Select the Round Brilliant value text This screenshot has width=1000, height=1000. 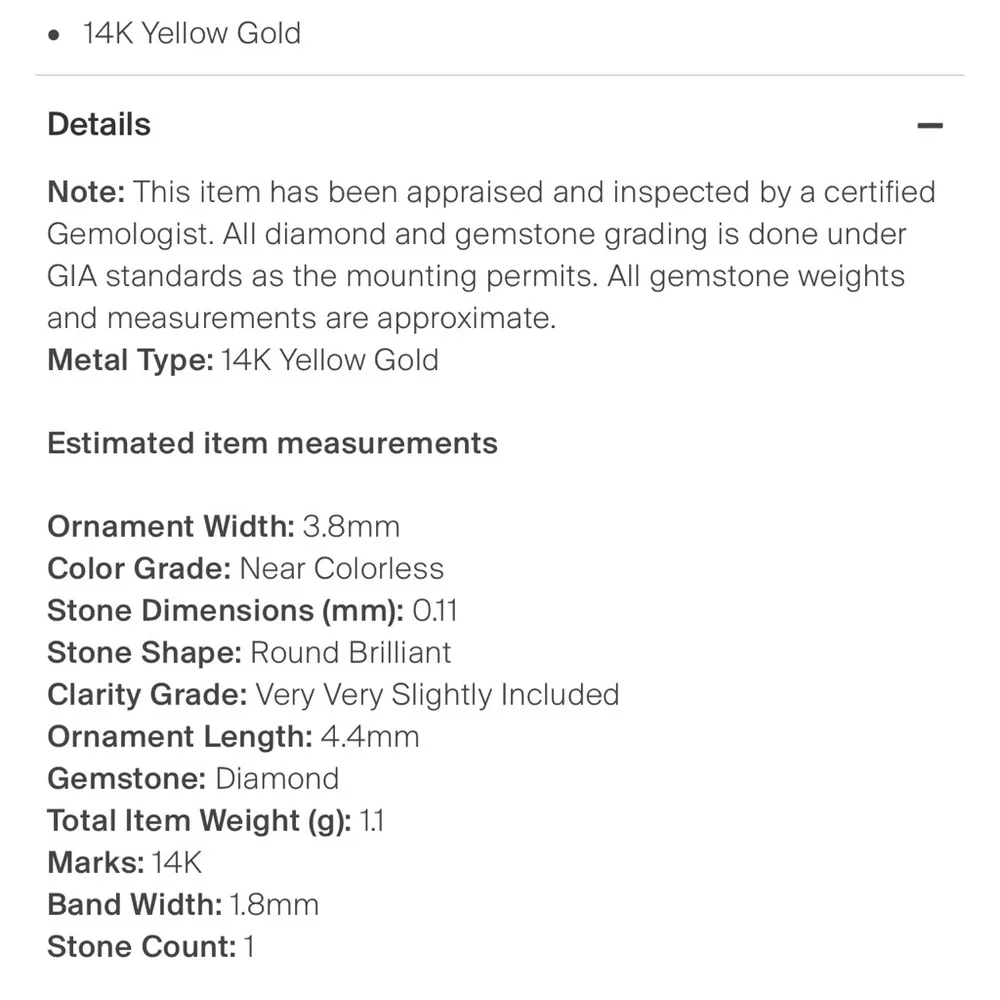click(350, 652)
